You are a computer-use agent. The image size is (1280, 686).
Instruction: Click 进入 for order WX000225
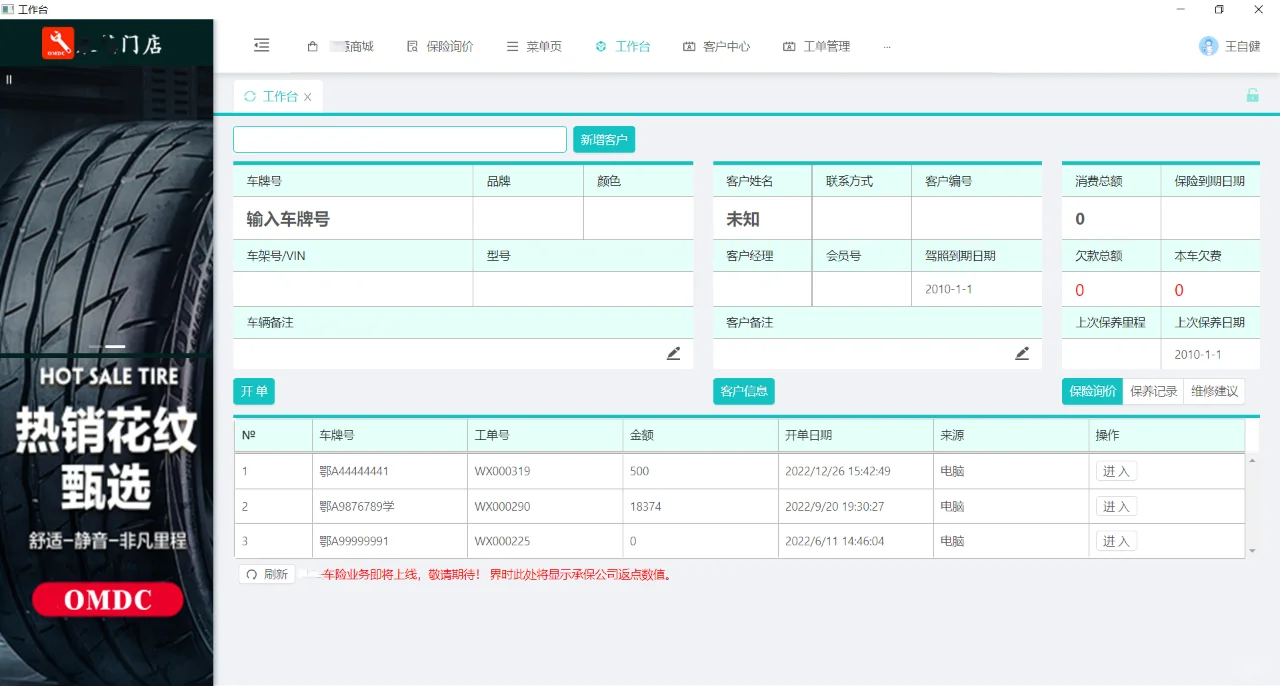1116,541
